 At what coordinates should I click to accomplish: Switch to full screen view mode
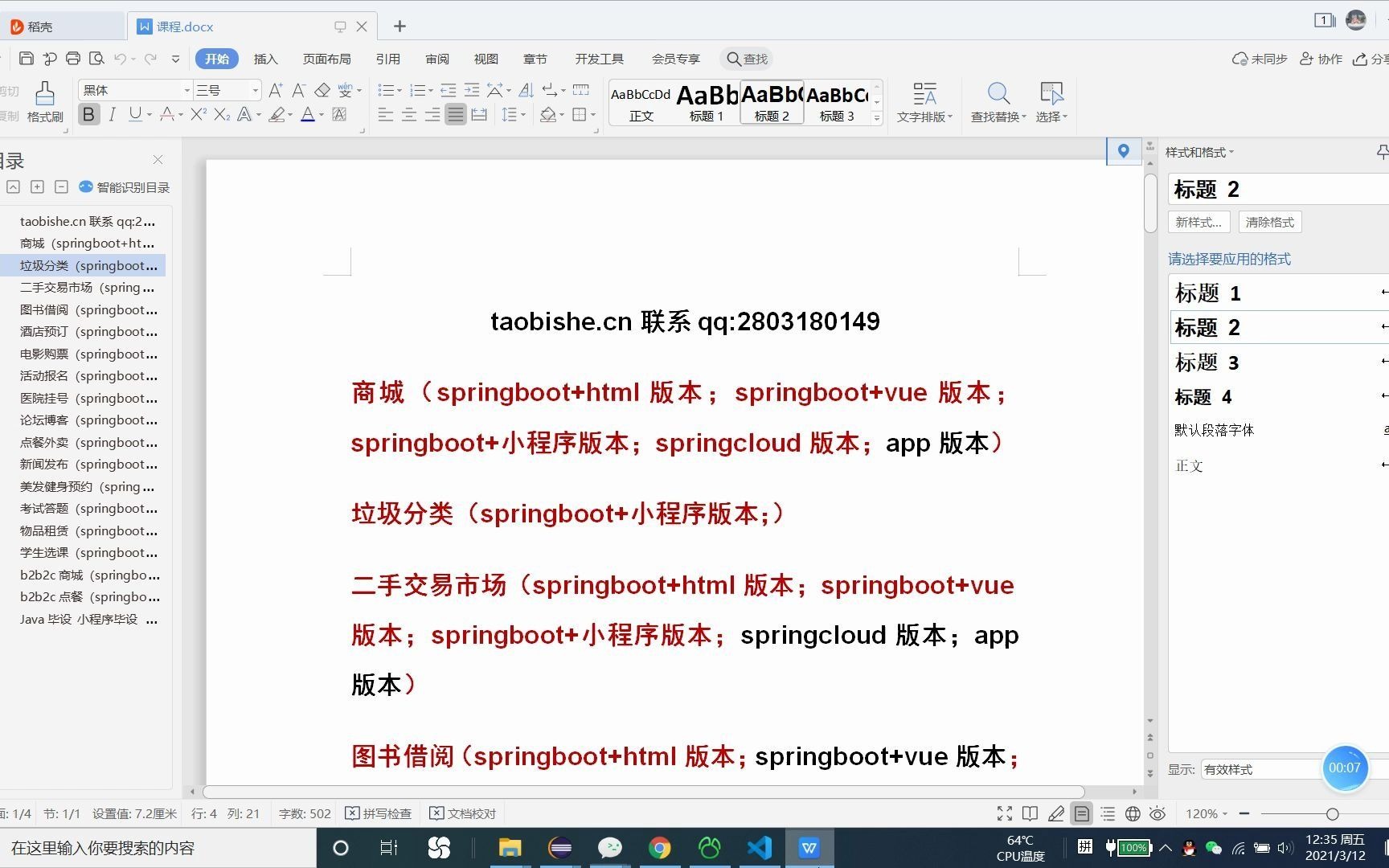point(1004,813)
